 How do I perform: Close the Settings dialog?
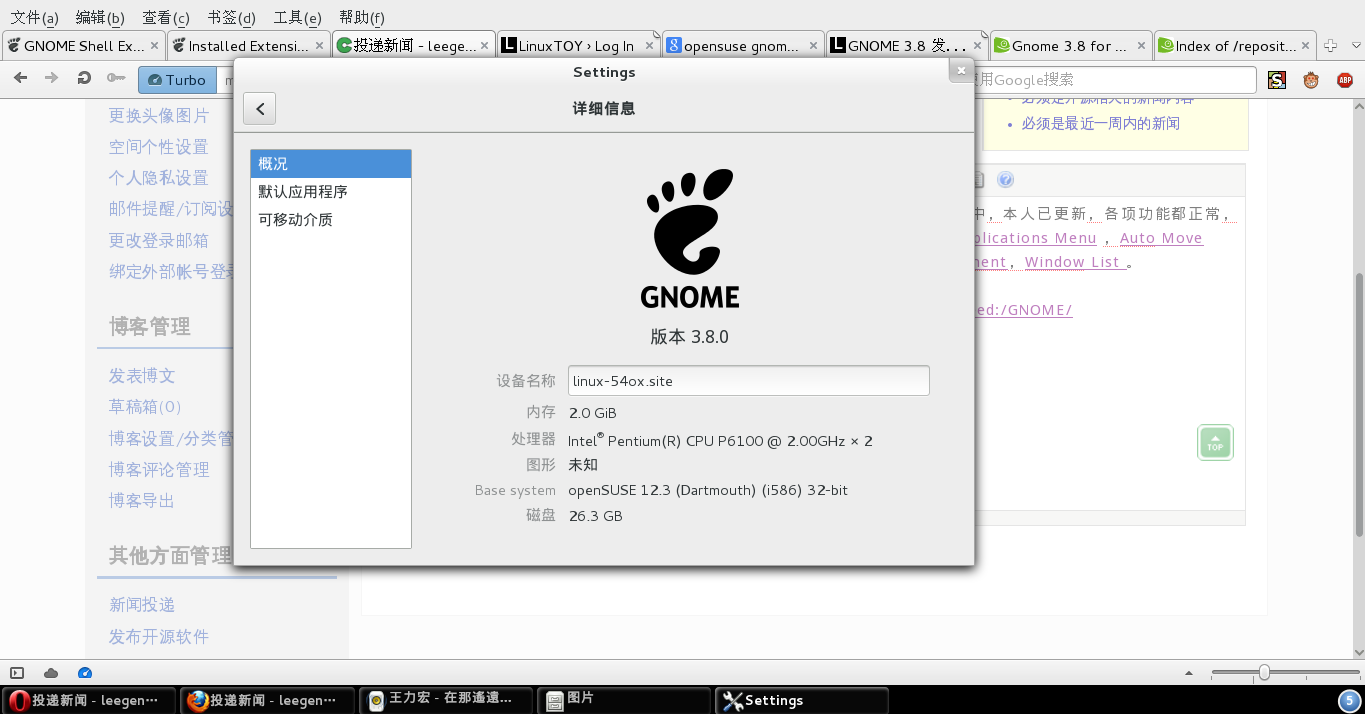[961, 70]
